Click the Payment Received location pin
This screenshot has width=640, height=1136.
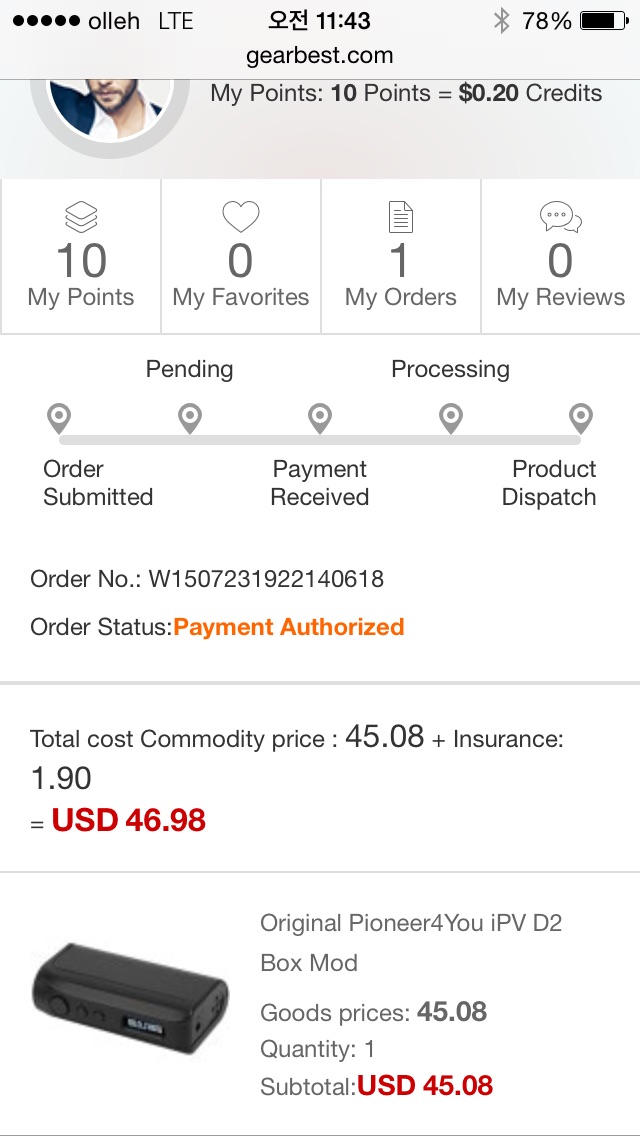(x=320, y=418)
